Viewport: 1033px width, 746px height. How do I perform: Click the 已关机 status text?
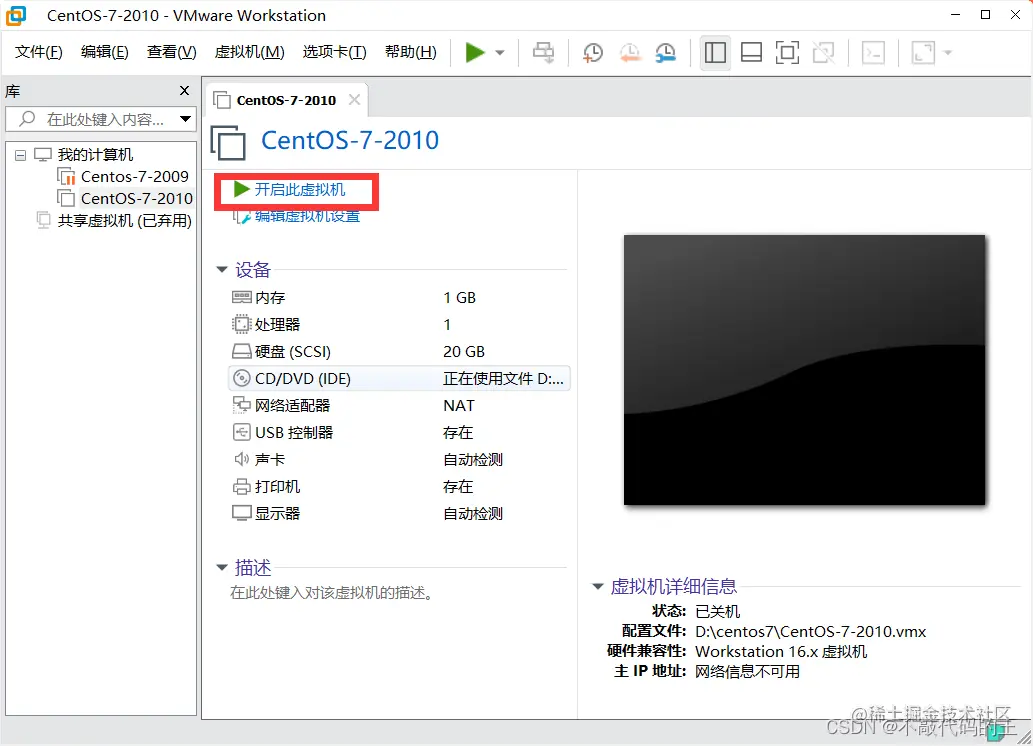coord(717,612)
